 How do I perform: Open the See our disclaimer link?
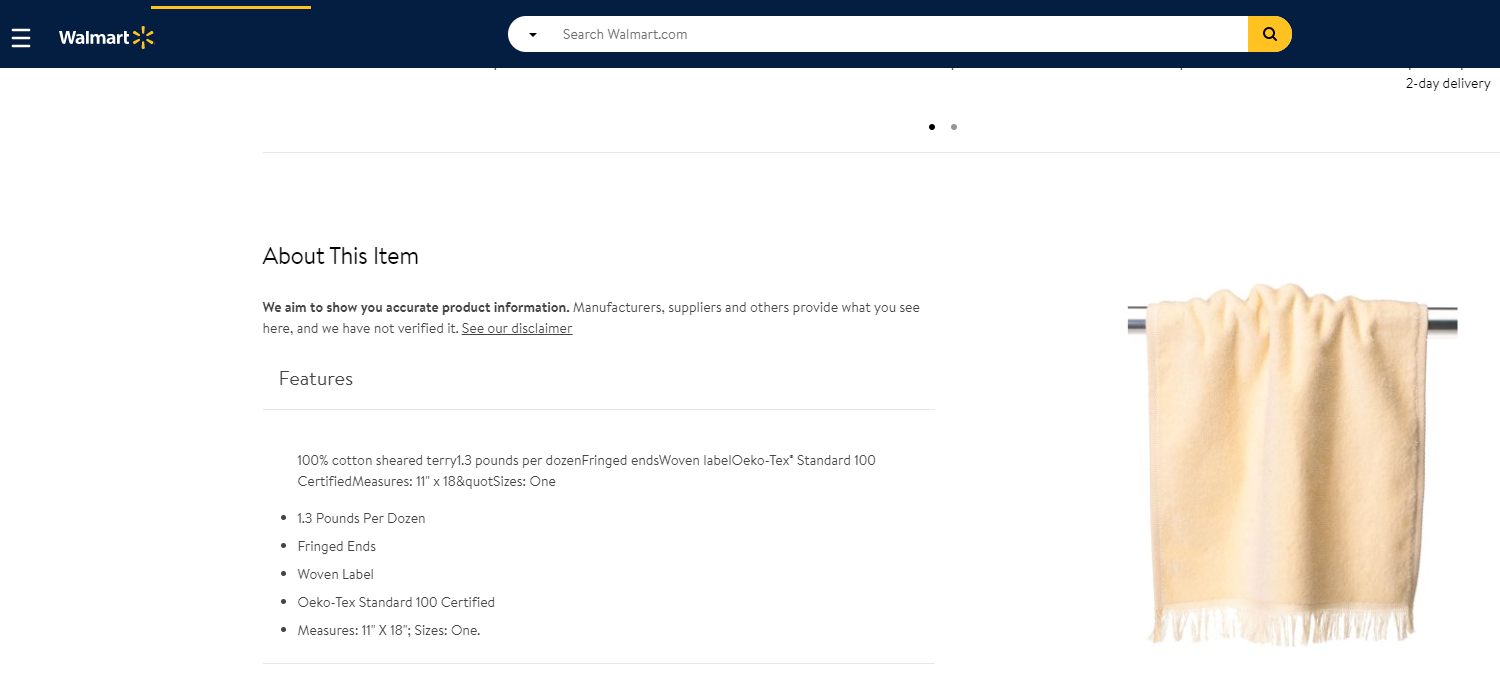pyautogui.click(x=517, y=328)
